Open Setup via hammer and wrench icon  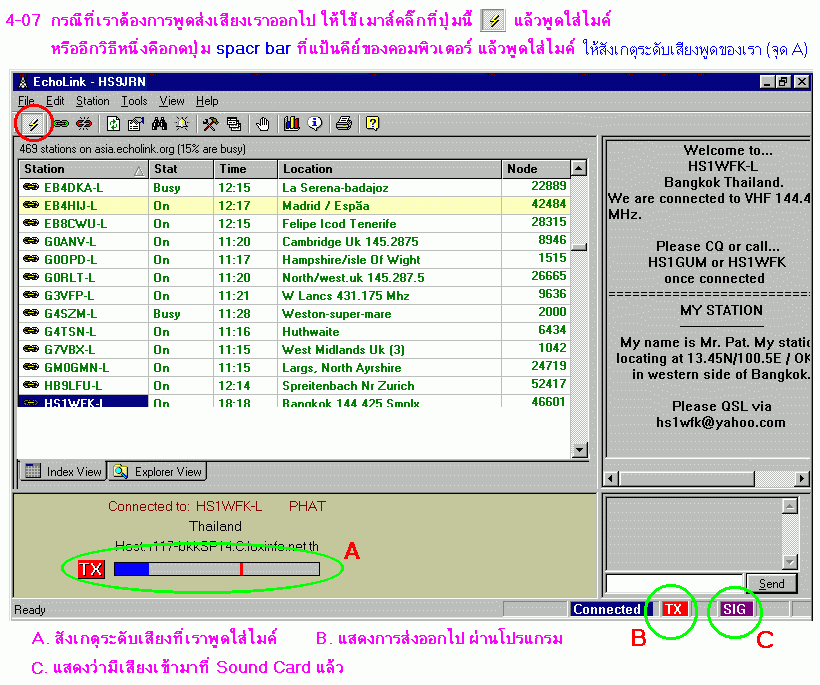[x=210, y=124]
